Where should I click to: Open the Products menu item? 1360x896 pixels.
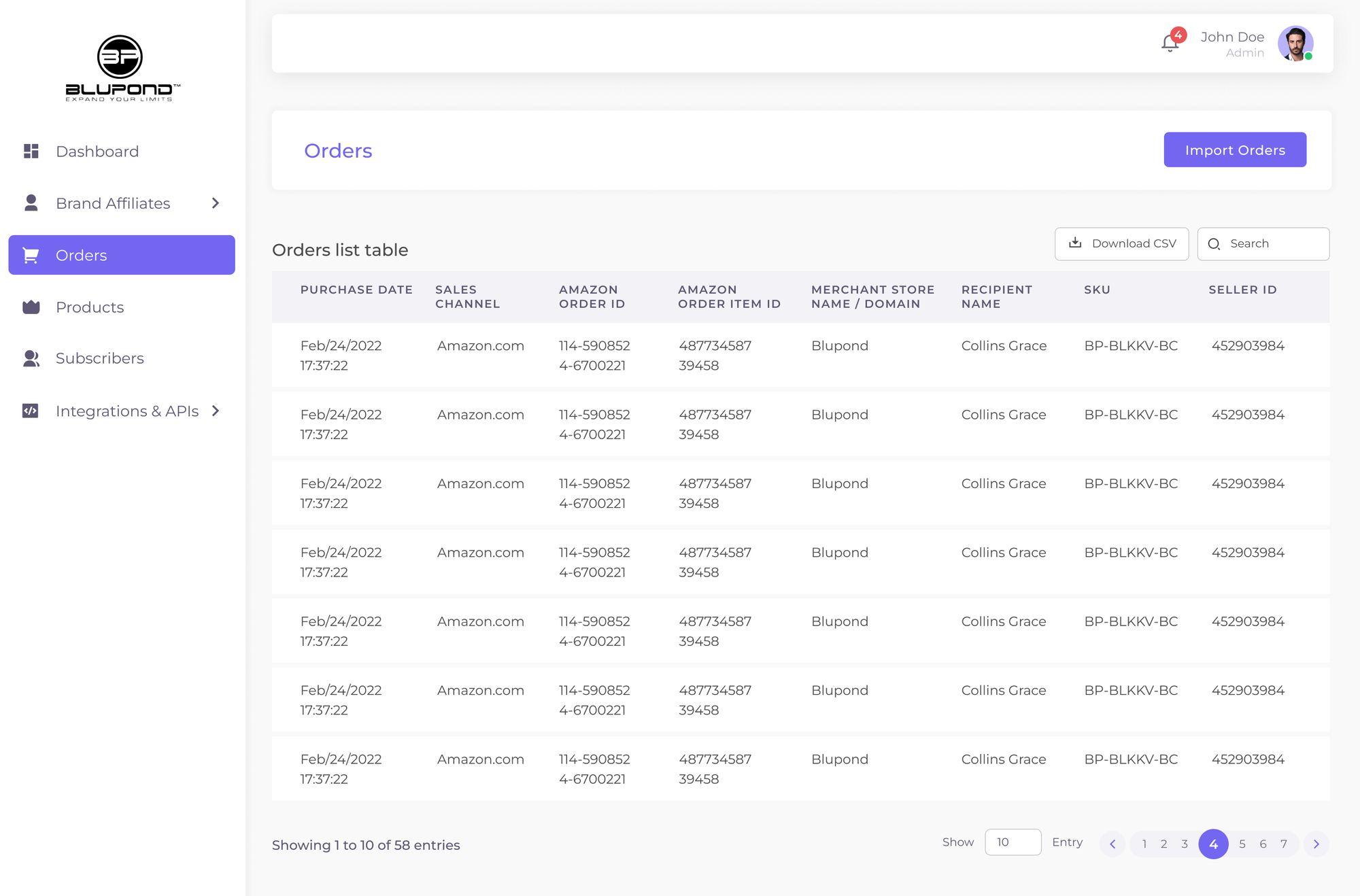pyautogui.click(x=90, y=307)
